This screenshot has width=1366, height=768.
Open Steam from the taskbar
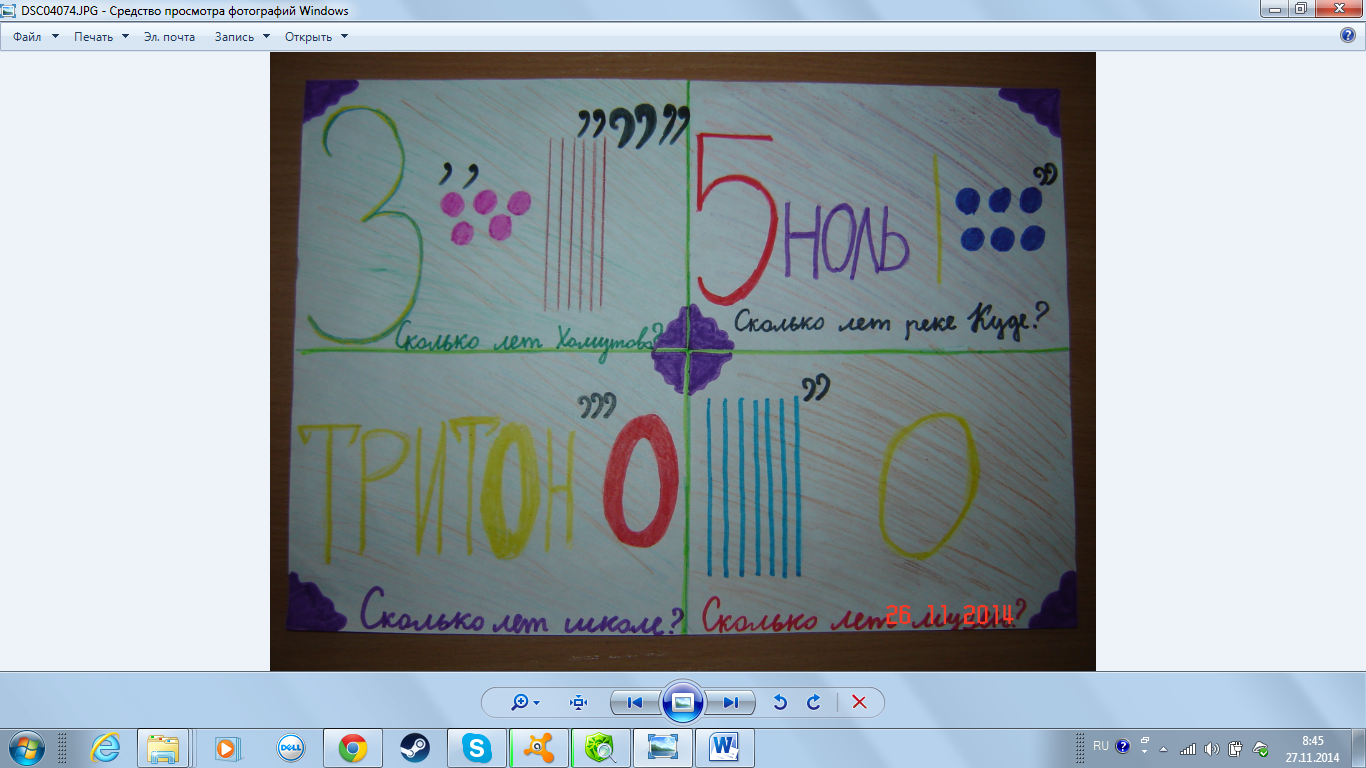click(414, 747)
